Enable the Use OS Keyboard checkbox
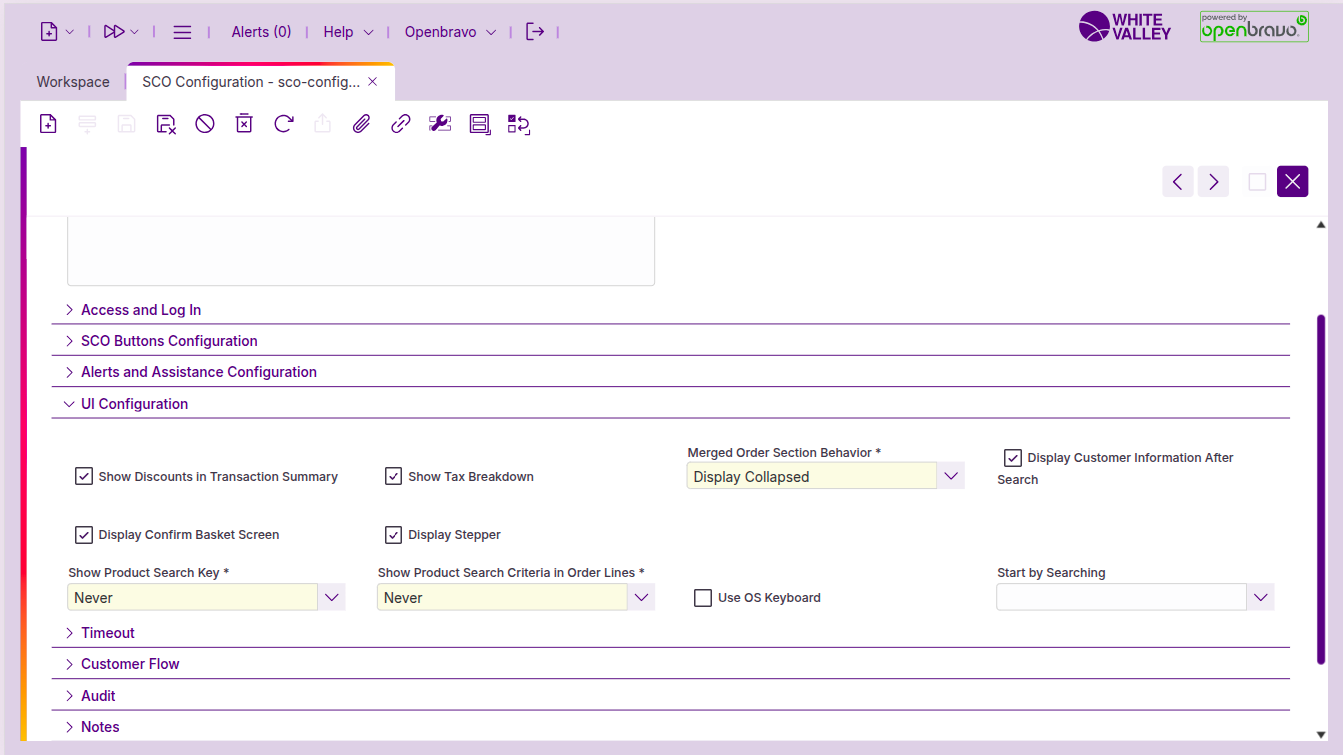This screenshot has width=1343, height=755. (x=703, y=598)
